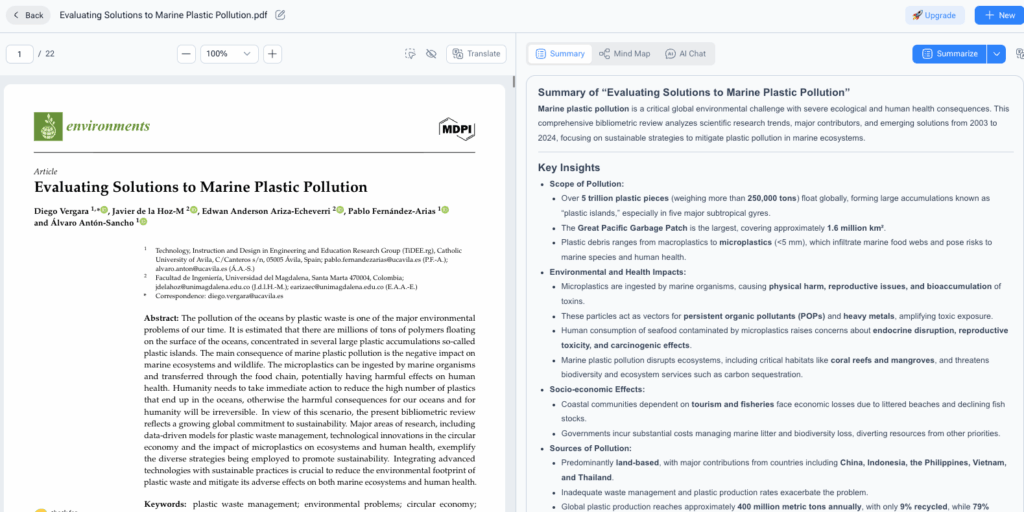This screenshot has height=512, width=1024.
Task: Open ORCID icon beside Edwan Anderson Ariza-Echeverri
Action: (340, 210)
